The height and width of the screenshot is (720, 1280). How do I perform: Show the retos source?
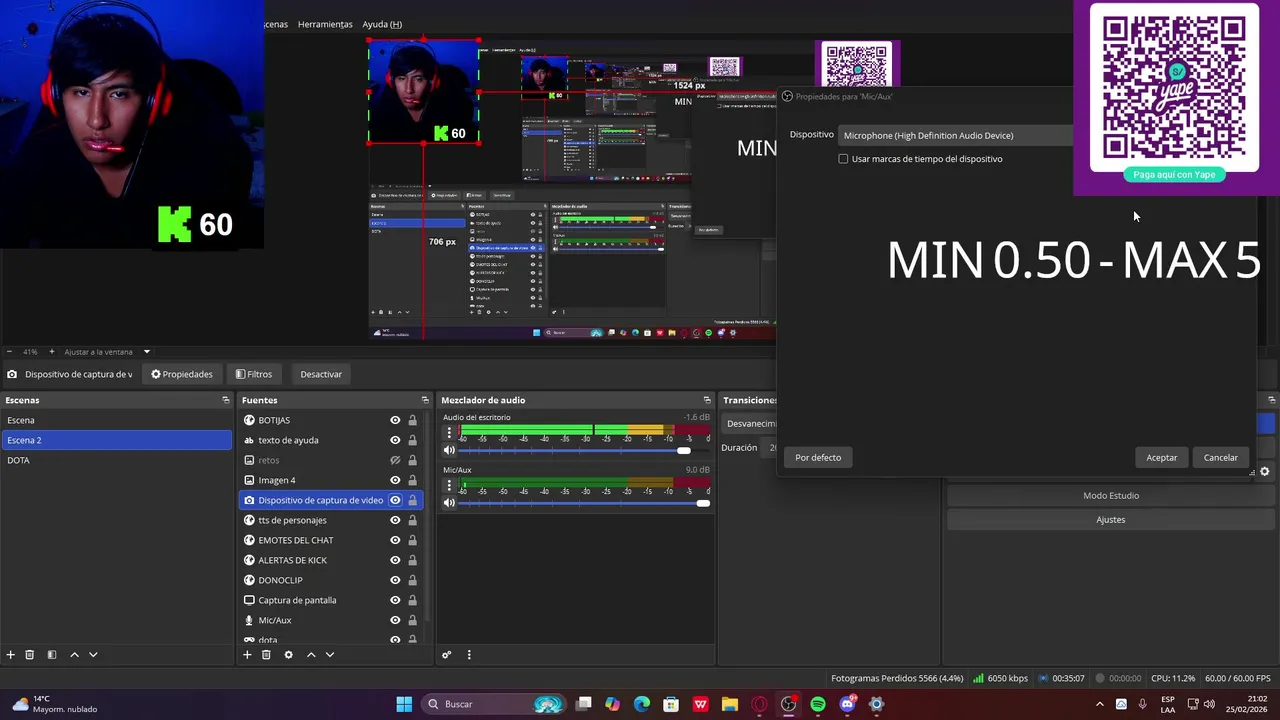(x=395, y=460)
